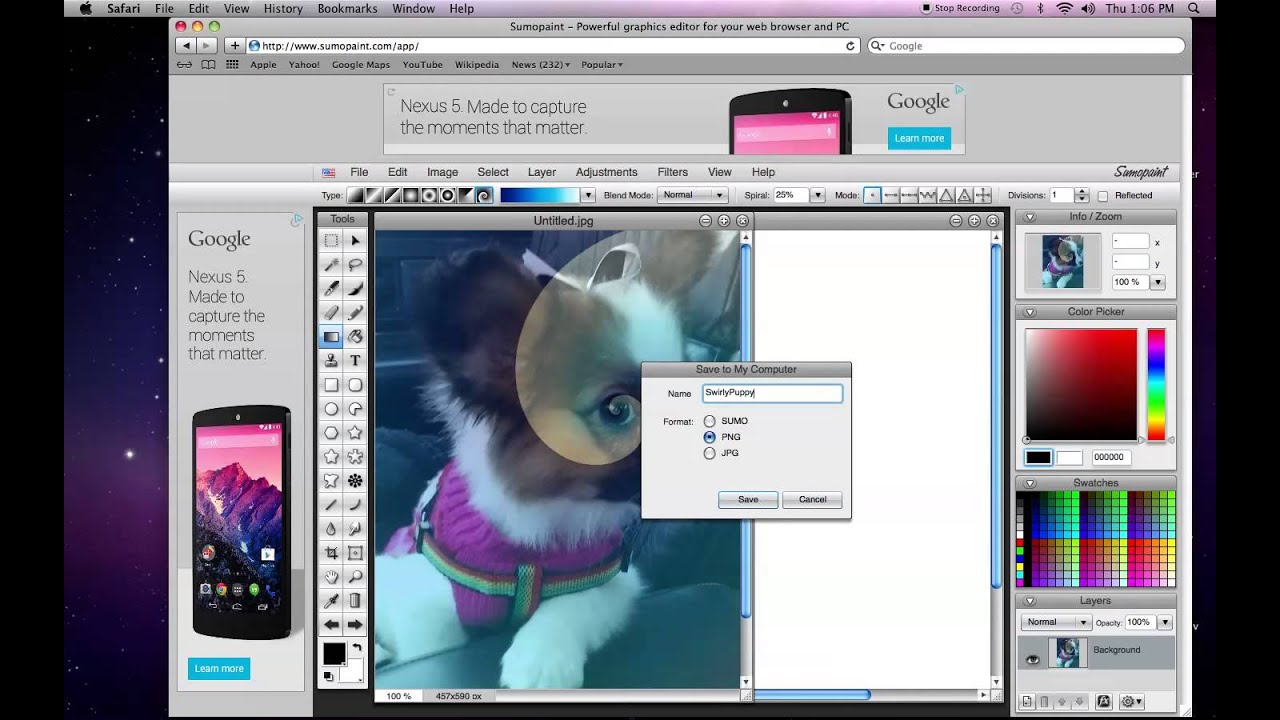Open the Adjustments menu
The width and height of the screenshot is (1280, 720).
tap(606, 172)
